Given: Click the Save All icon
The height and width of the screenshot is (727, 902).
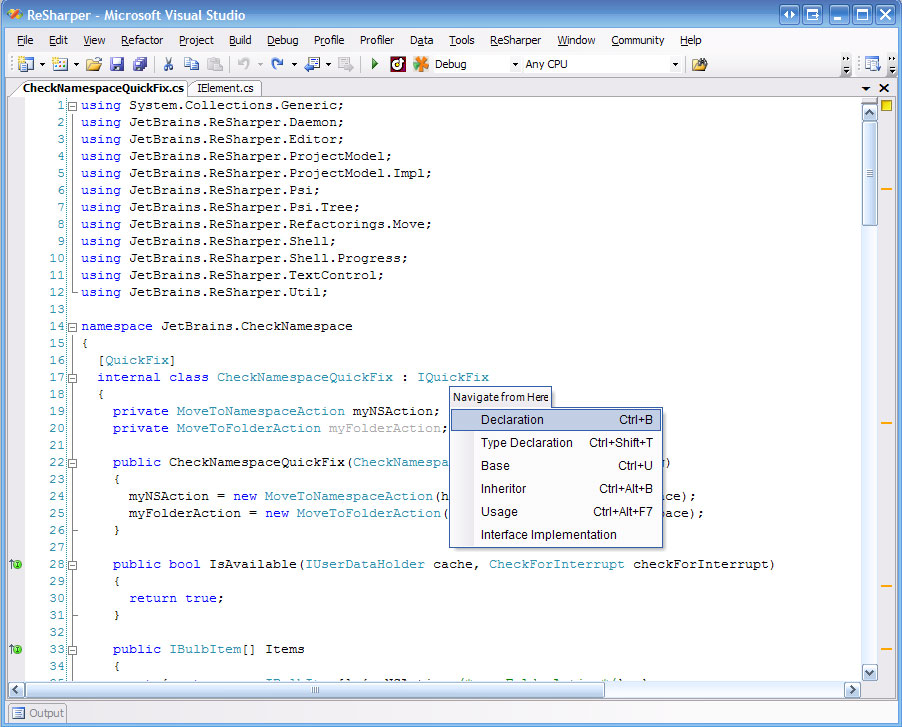Looking at the screenshot, I should tap(139, 64).
